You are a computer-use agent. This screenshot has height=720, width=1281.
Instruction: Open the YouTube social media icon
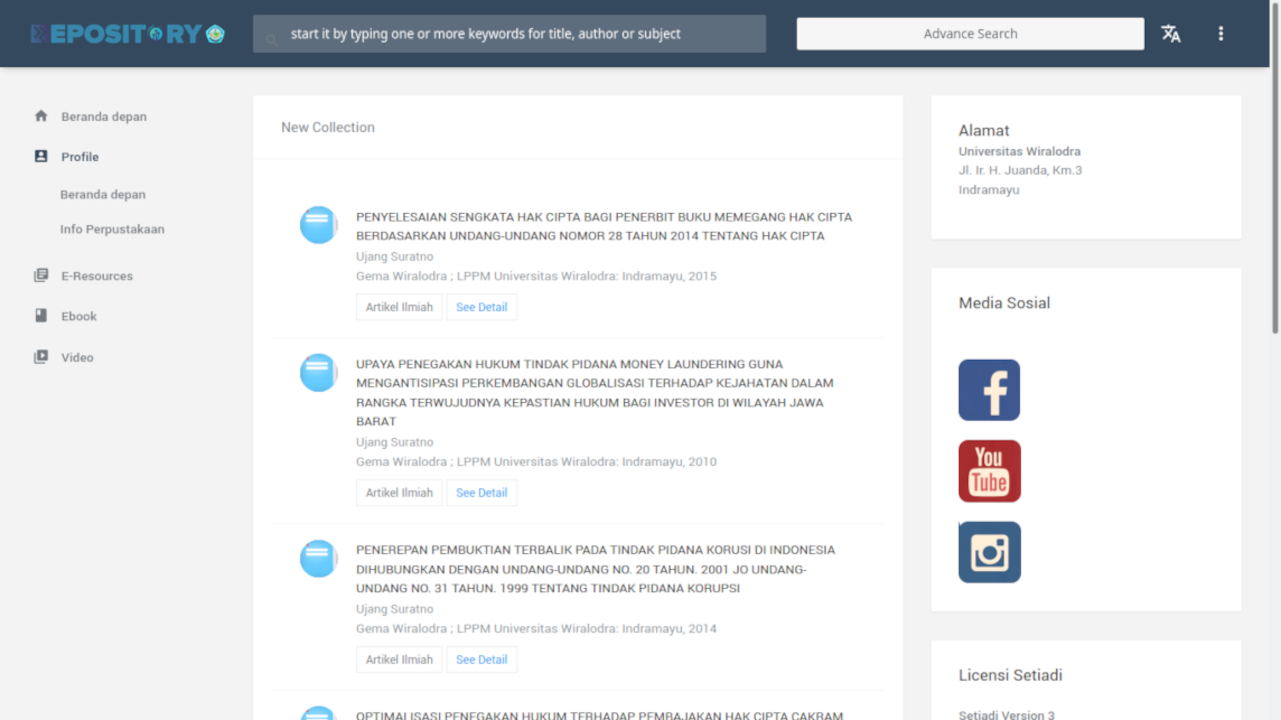[989, 471]
